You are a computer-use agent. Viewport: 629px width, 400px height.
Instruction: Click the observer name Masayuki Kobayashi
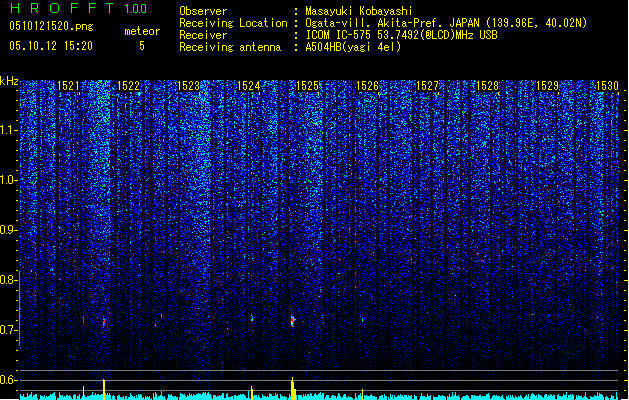[x=359, y=11]
